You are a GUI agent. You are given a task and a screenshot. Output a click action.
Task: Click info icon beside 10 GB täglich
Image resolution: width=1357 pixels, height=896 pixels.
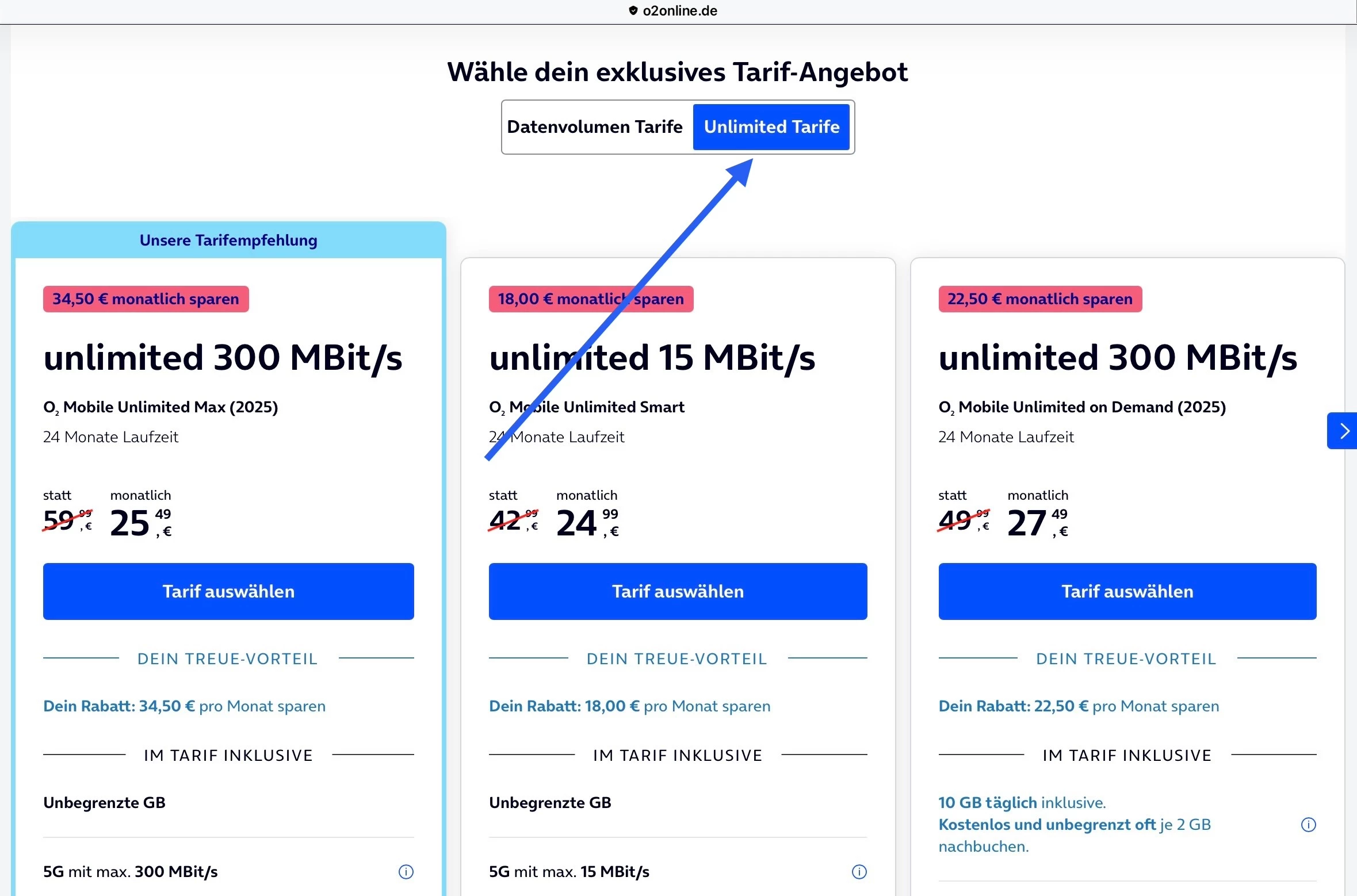click(x=1308, y=825)
